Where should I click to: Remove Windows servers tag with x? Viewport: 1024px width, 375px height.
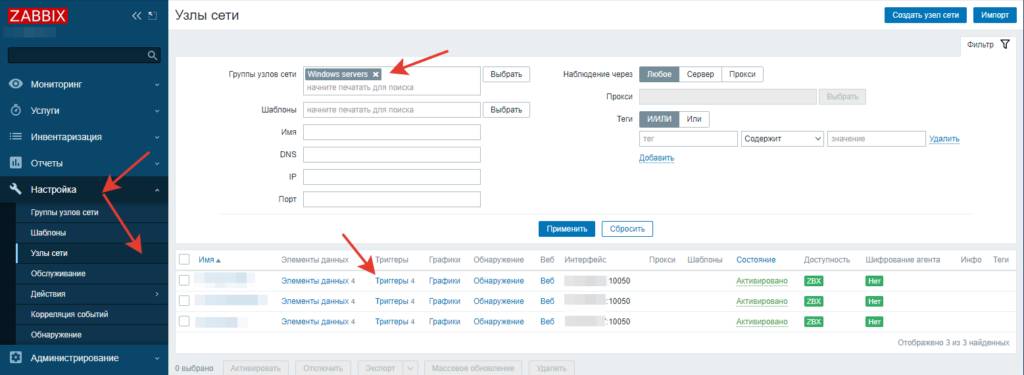tap(376, 74)
